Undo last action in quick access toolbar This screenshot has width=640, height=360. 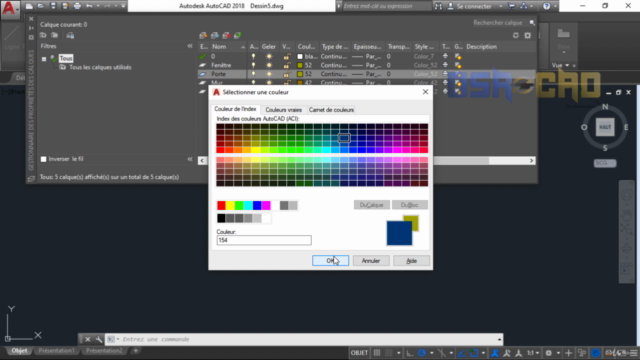pos(89,6)
